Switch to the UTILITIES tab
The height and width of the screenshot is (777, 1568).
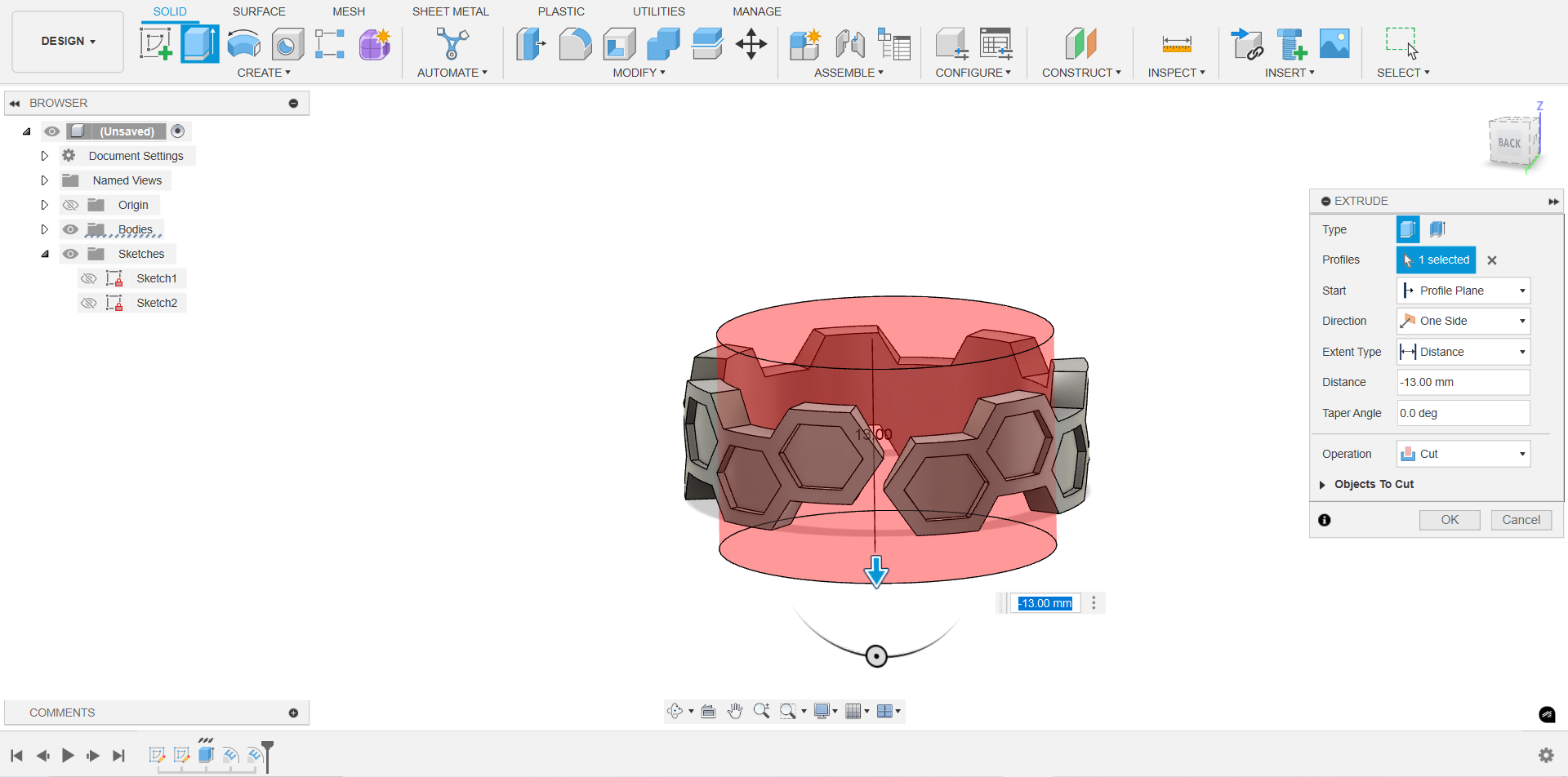(659, 11)
